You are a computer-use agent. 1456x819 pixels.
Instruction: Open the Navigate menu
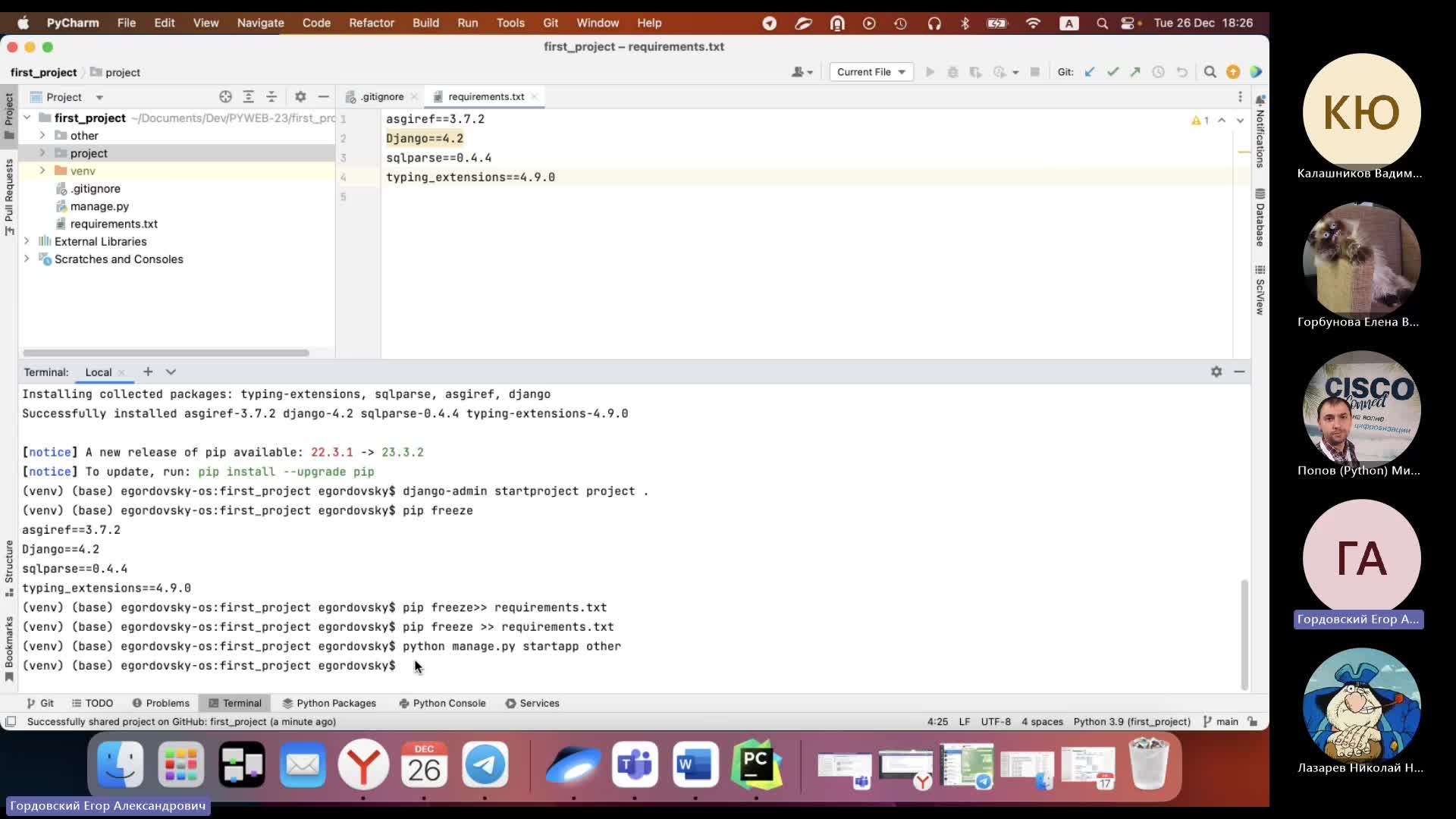click(260, 23)
